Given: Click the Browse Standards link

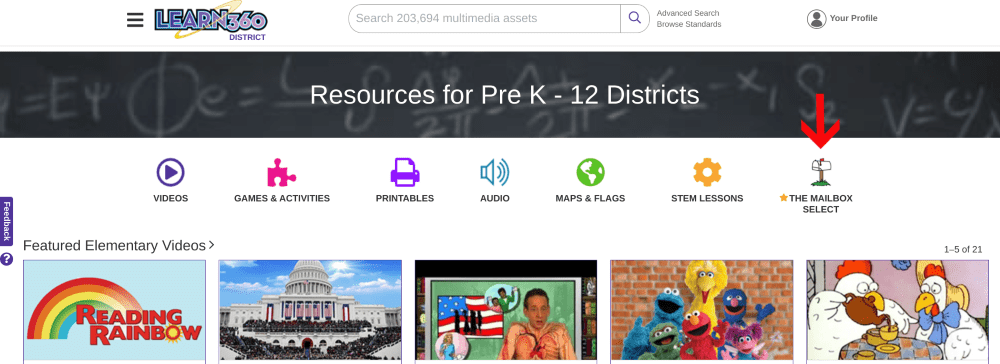Looking at the screenshot, I should [689, 25].
